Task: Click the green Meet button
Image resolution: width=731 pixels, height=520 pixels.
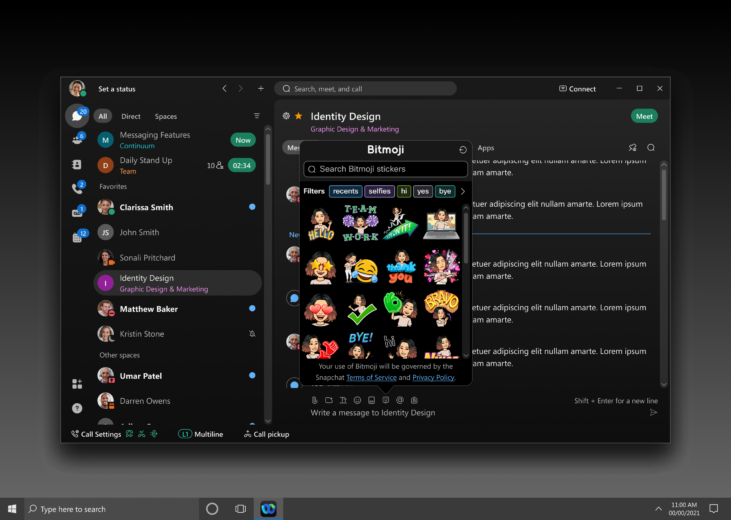Action: click(644, 116)
